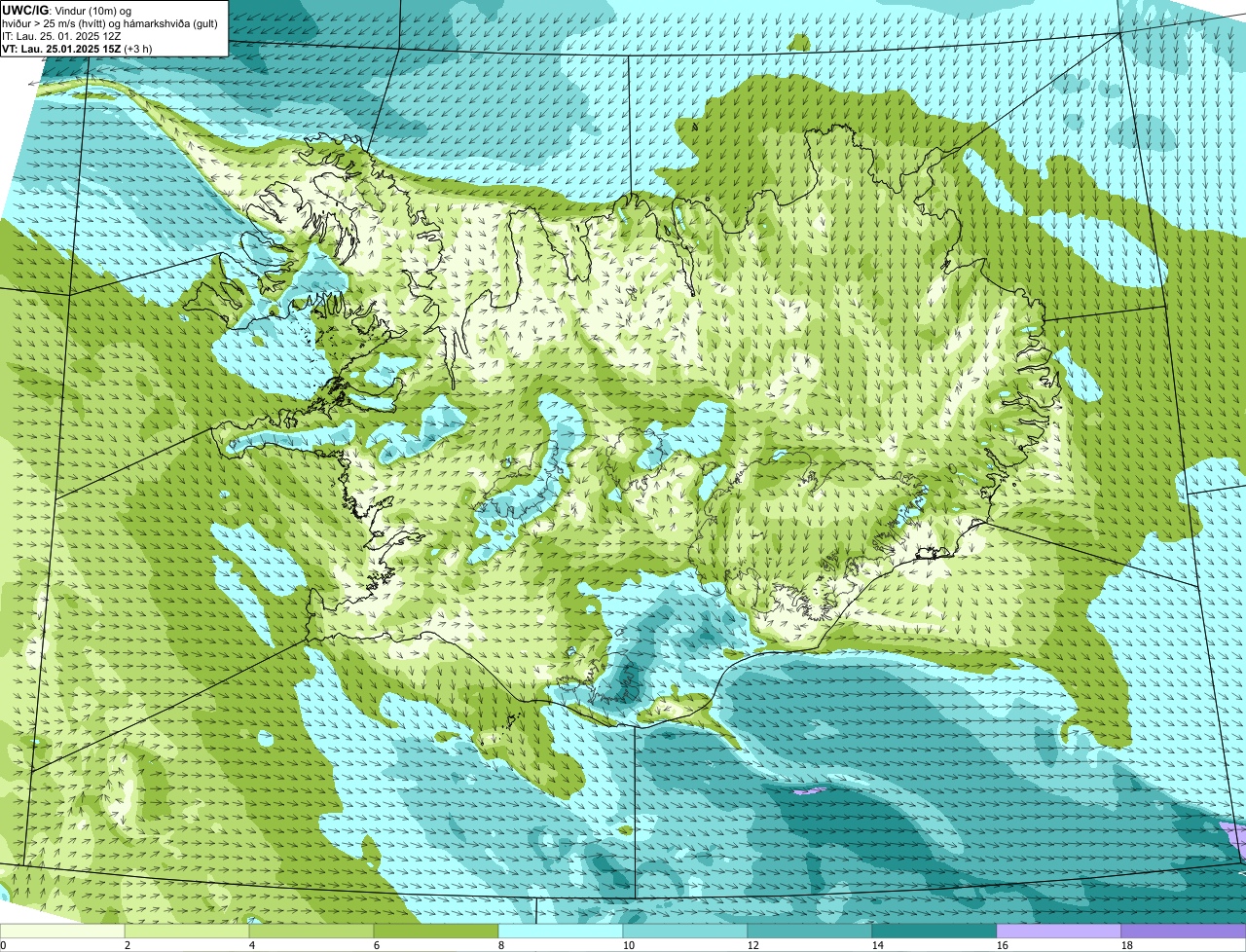Click the legend scale label '6'

(x=377, y=945)
